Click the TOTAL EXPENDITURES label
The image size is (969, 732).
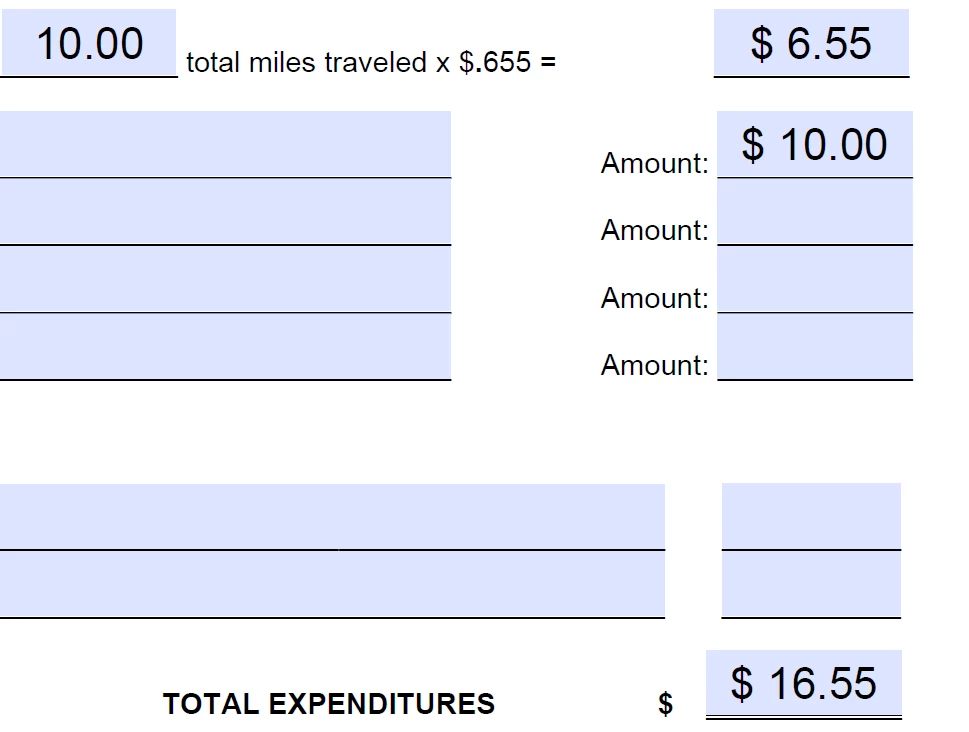(329, 704)
